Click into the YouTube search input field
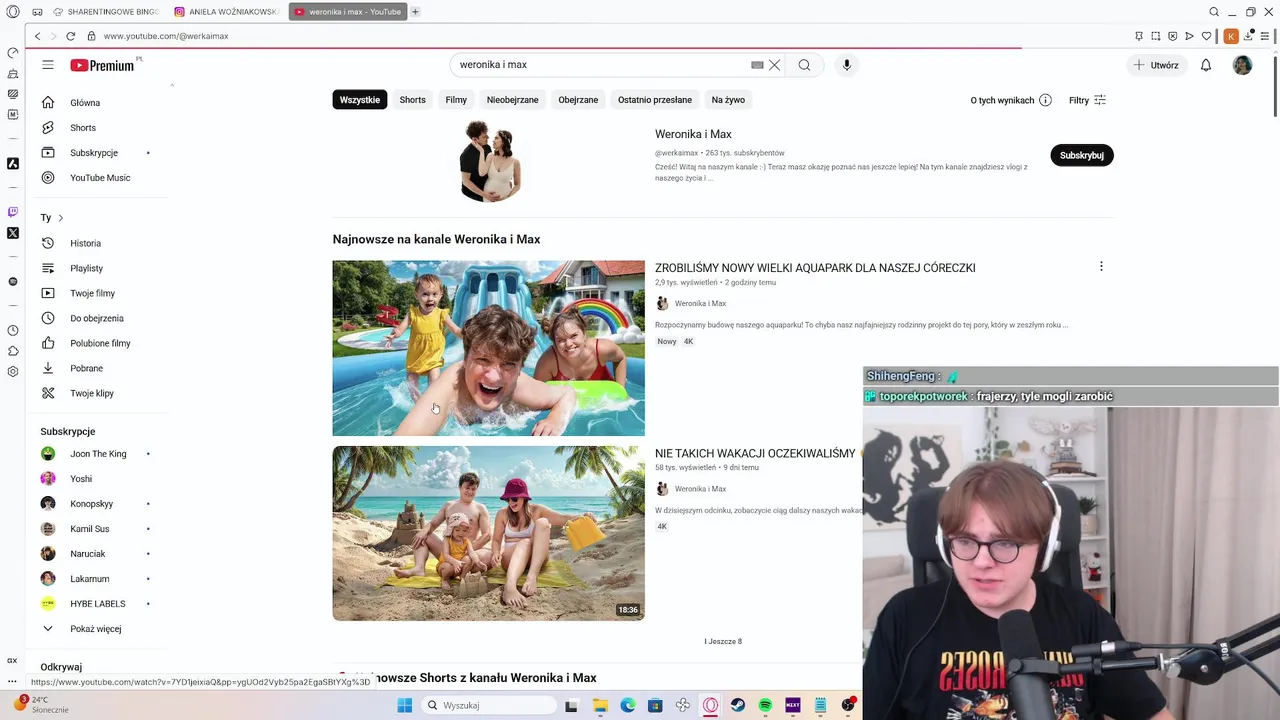 600,65
